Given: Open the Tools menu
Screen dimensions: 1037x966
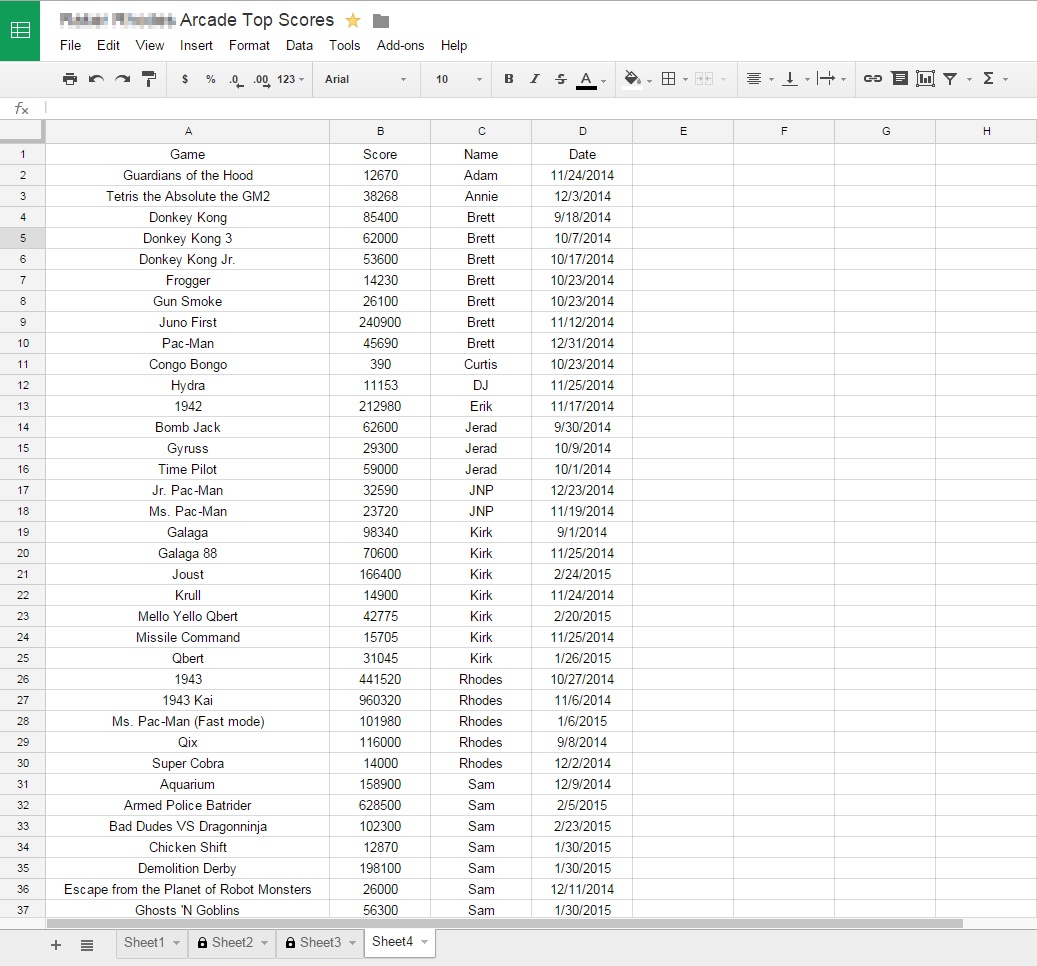Looking at the screenshot, I should click(x=345, y=46).
